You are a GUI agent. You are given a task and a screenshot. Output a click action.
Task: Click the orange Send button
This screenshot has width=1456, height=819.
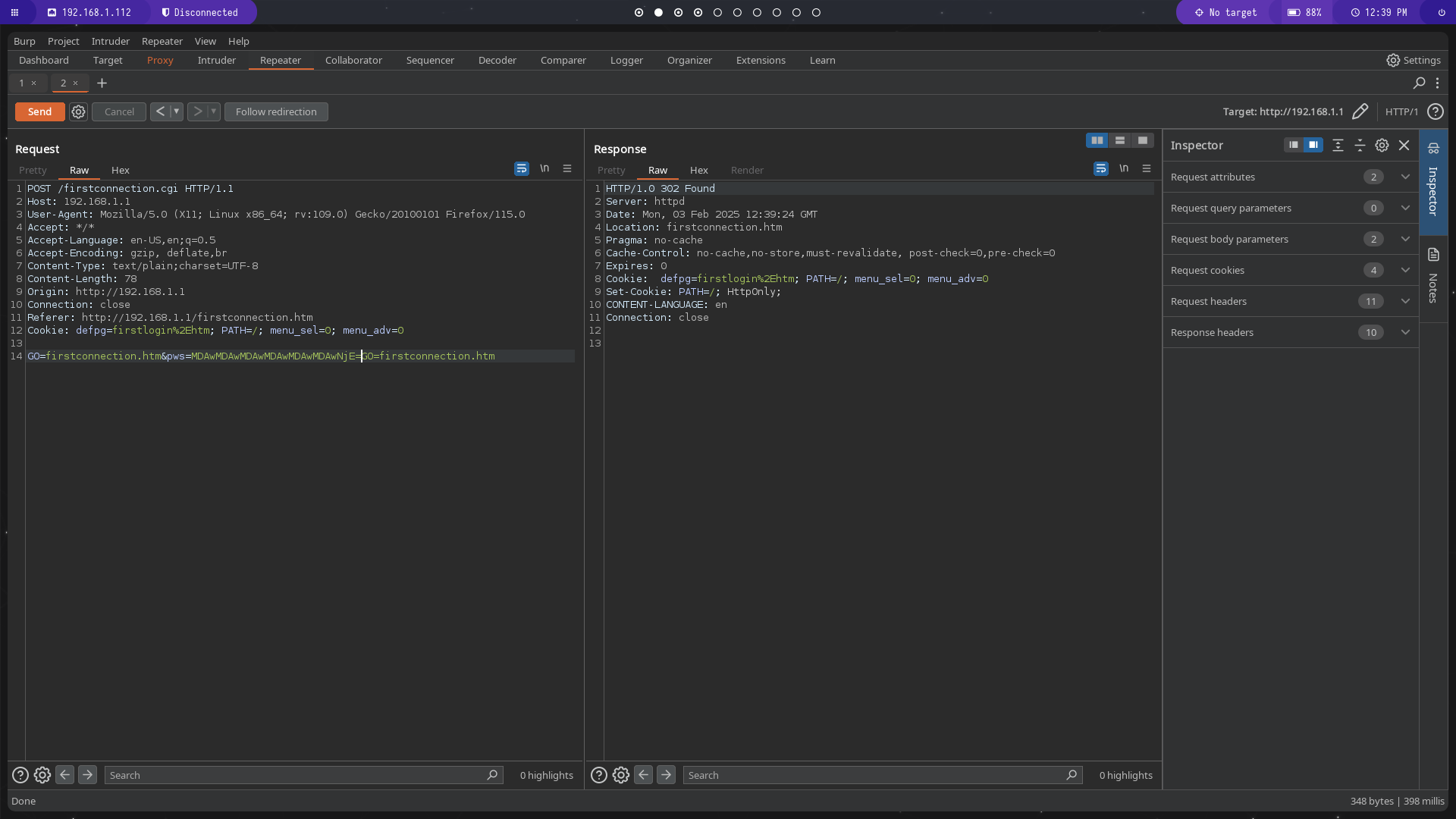tap(39, 111)
